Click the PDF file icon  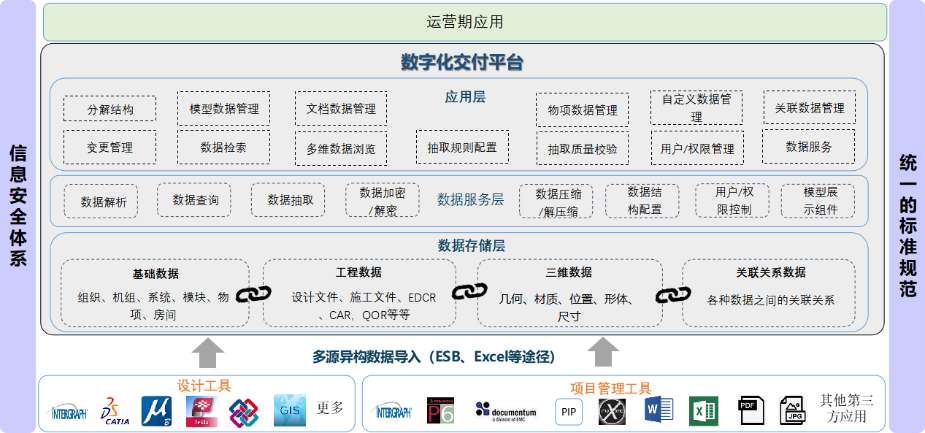point(750,411)
